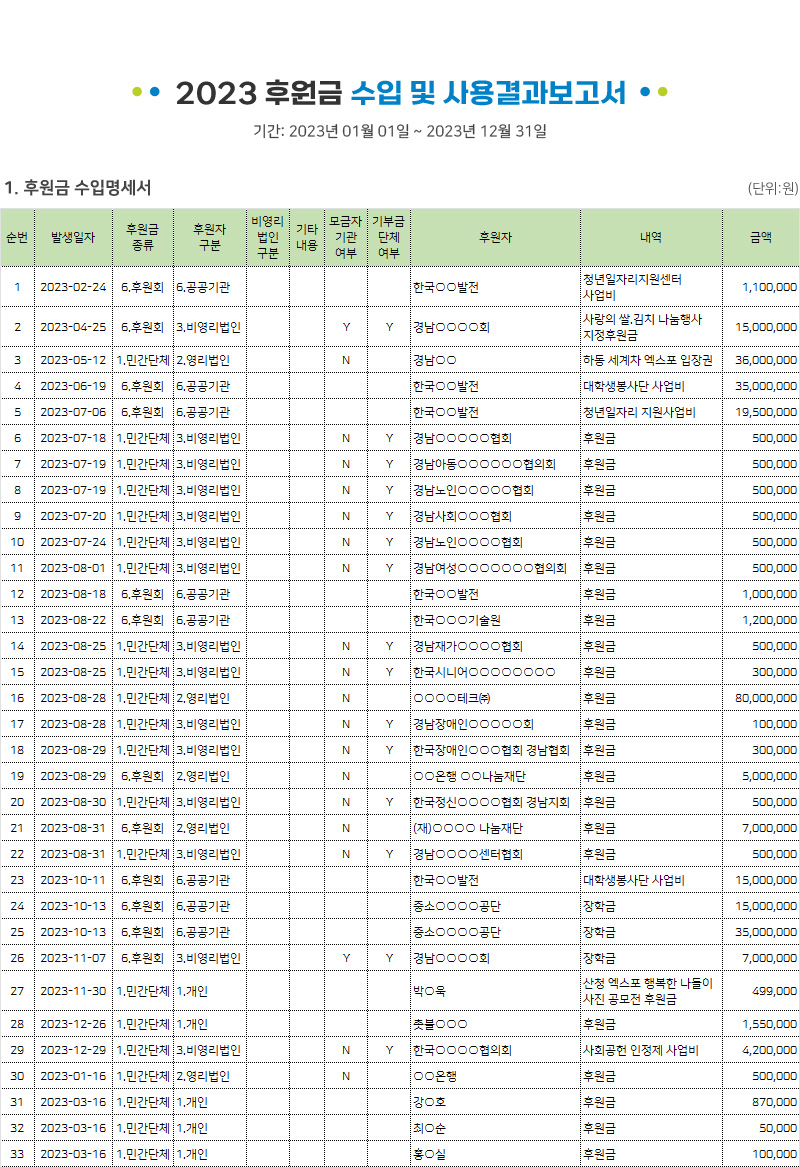Image resolution: width=800 pixels, height=1167 pixels.
Task: Click the report title '2023 후원금 수입 및 사용결과보고서'
Action: click(400, 93)
